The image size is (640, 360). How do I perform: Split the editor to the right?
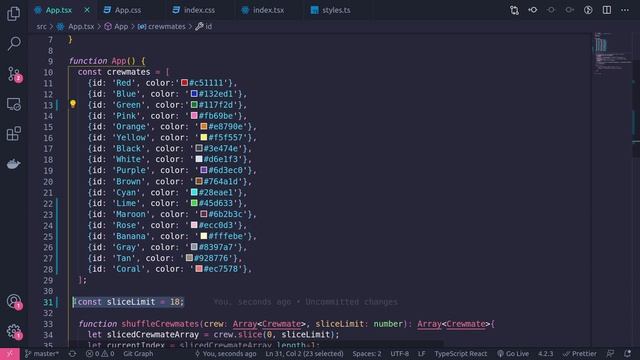607,10
